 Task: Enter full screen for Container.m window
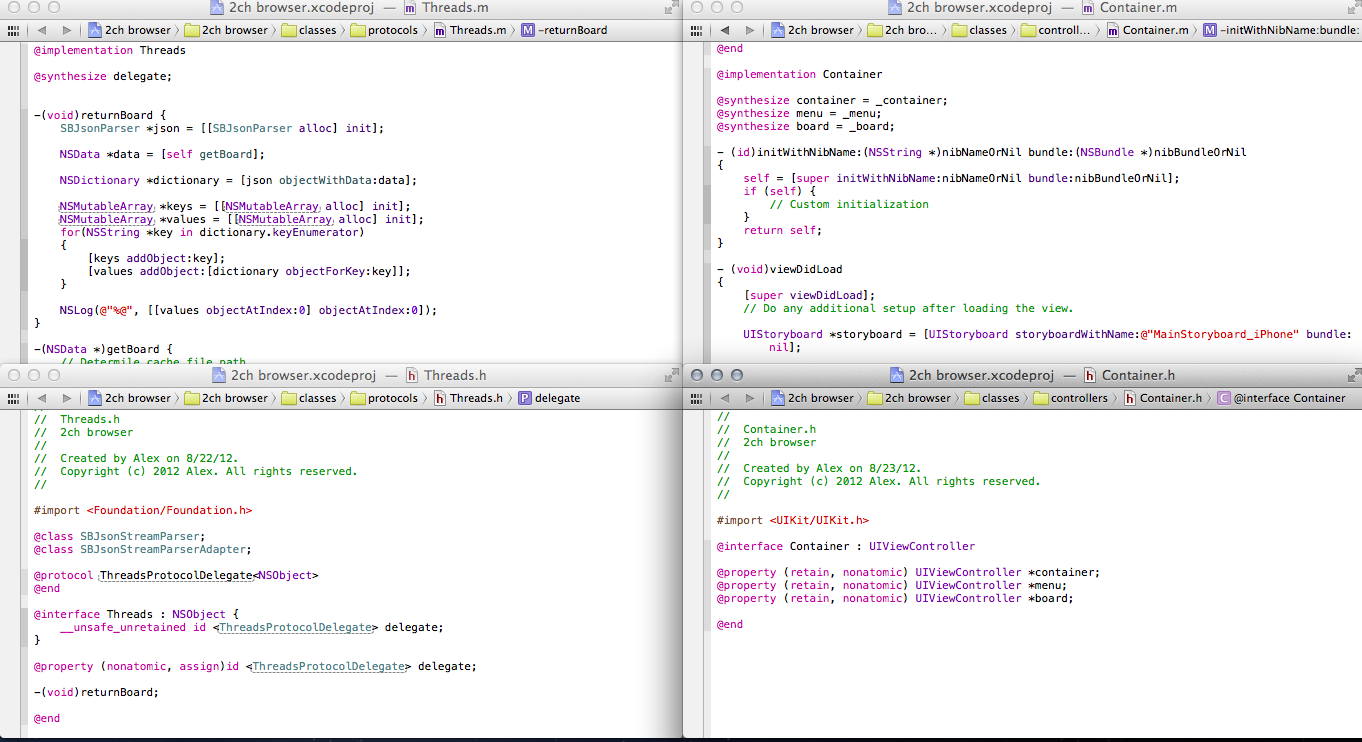pos(1353,8)
